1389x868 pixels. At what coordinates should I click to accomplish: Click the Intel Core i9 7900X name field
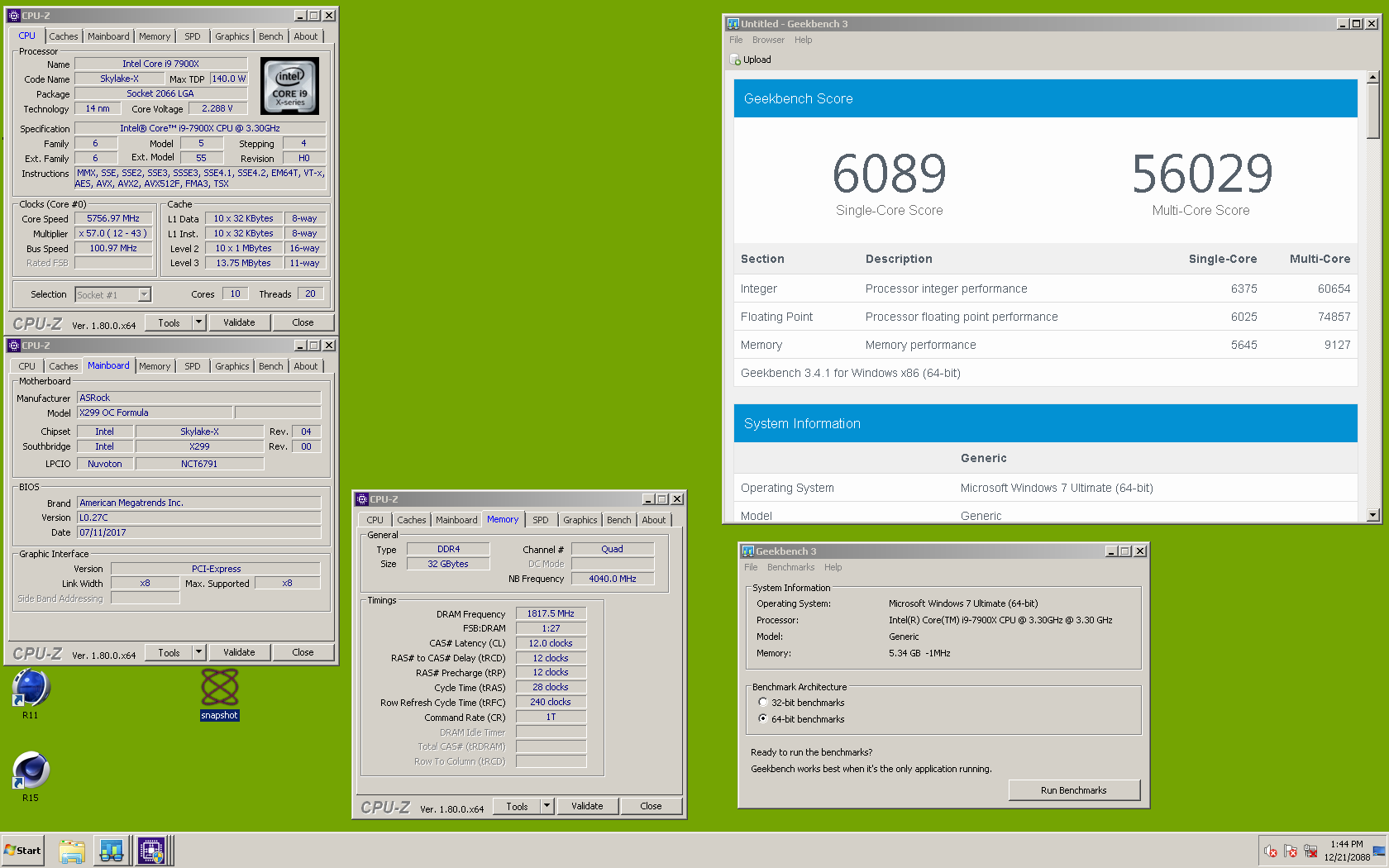click(160, 64)
